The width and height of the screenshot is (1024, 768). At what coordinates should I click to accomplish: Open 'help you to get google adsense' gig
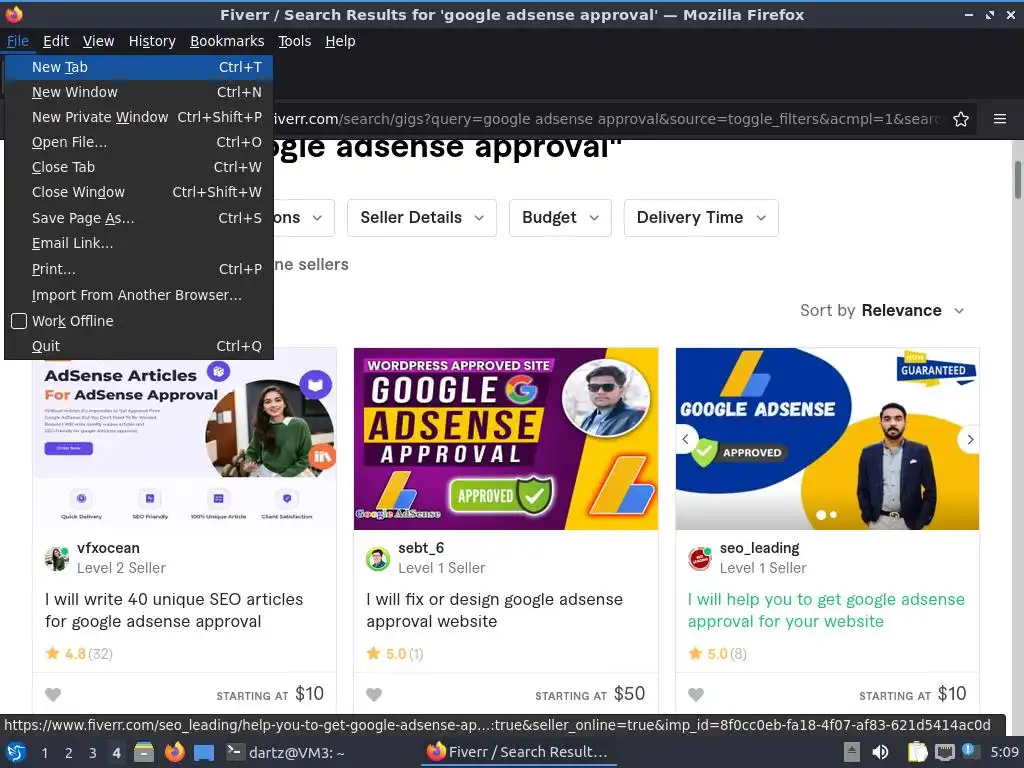click(x=825, y=610)
